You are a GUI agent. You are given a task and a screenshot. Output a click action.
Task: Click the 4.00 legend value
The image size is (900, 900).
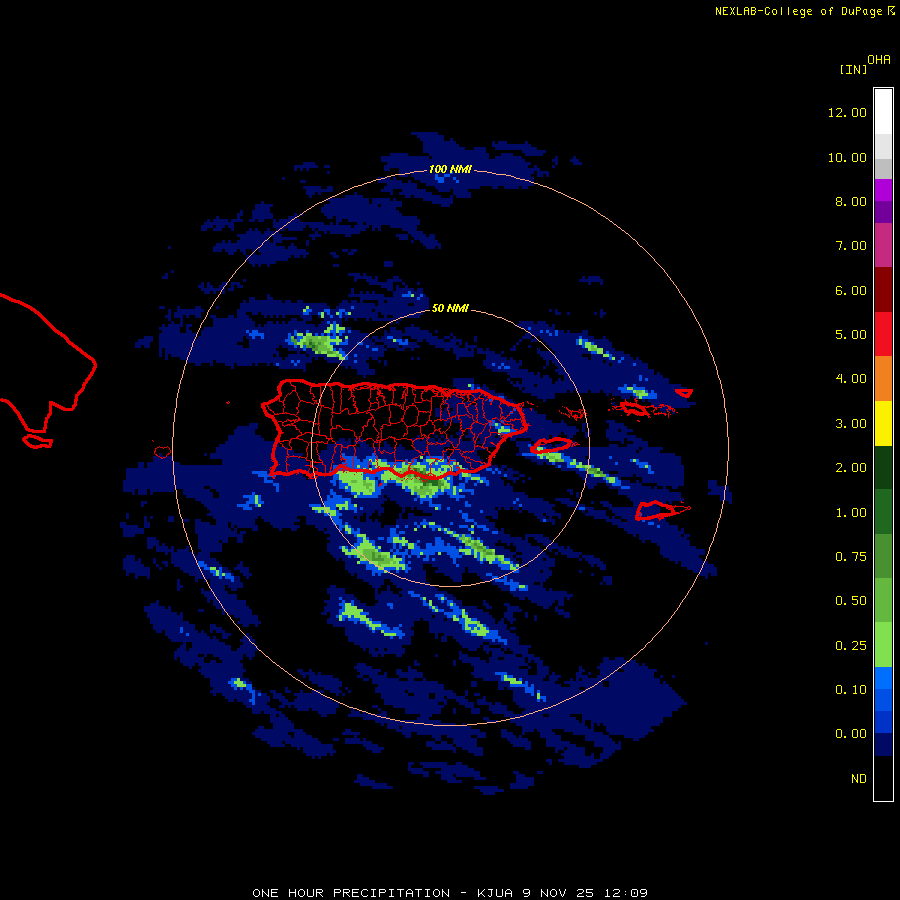(x=851, y=379)
